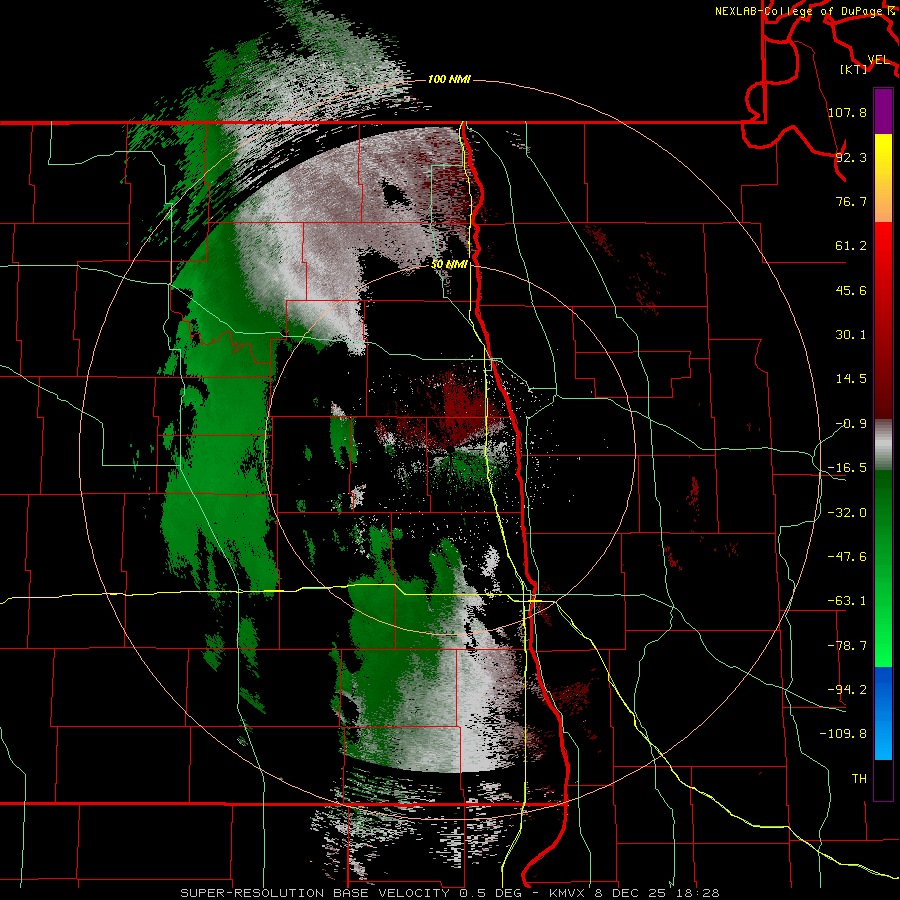Image resolution: width=900 pixels, height=900 pixels.
Task: Click the "50 NMI" range ring label
Action: tap(449, 265)
